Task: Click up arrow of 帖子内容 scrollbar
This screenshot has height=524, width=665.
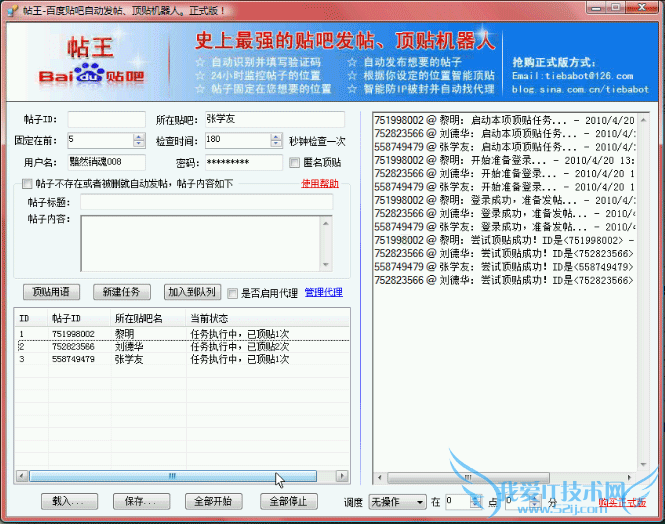Action: pos(326,223)
